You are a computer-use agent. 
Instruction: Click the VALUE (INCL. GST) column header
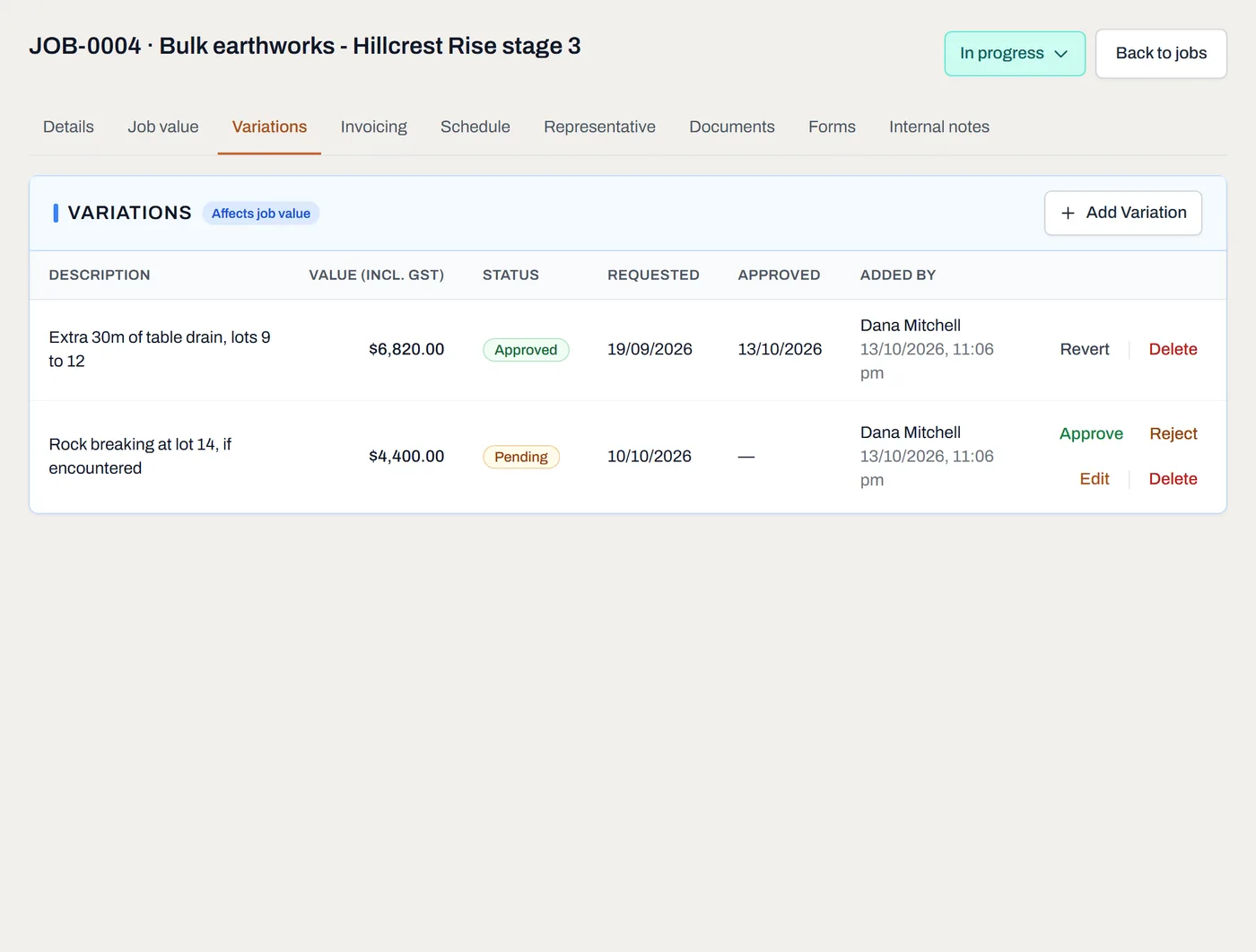[377, 275]
